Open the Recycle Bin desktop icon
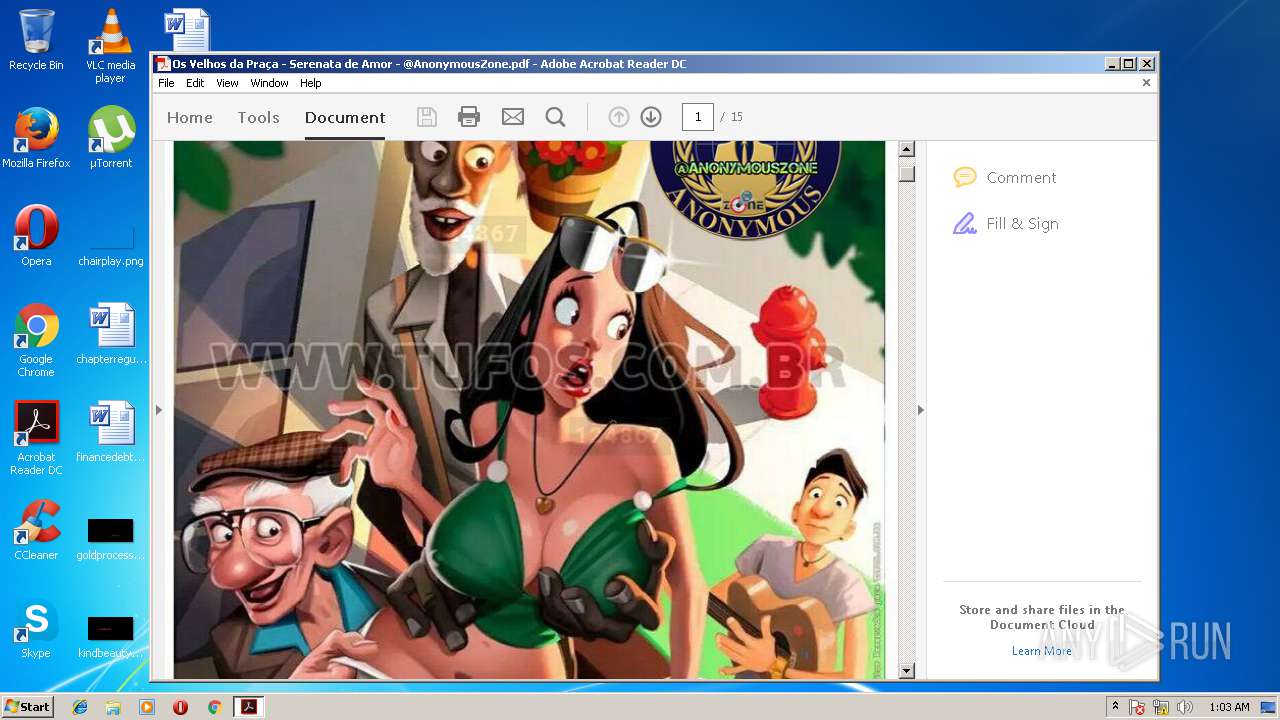This screenshot has height=720, width=1280. 36,40
